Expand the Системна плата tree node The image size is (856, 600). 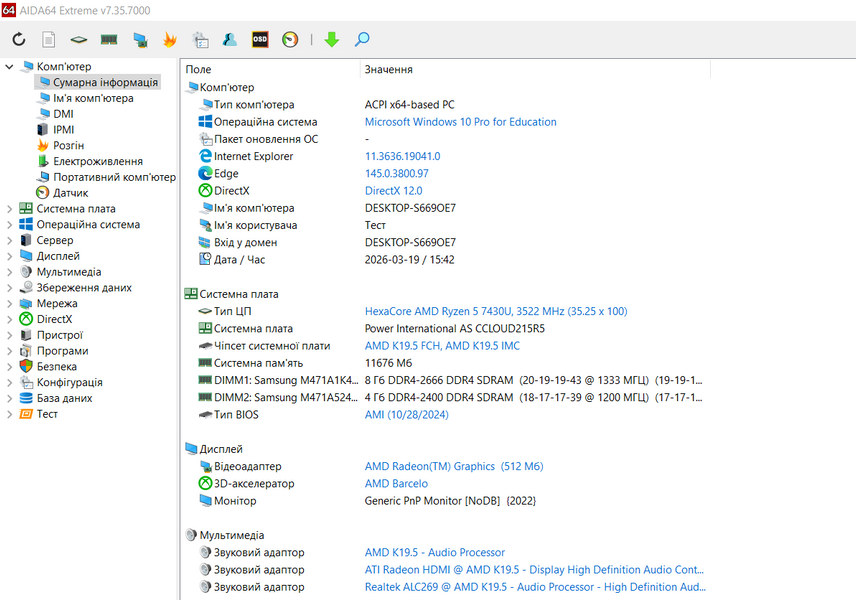click(9, 209)
